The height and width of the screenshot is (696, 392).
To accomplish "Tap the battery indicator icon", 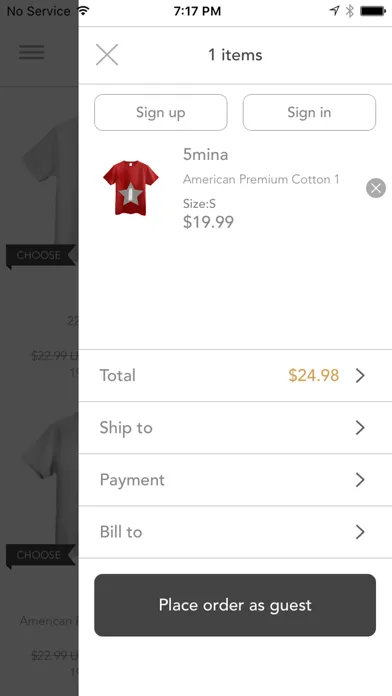I will [x=373, y=11].
